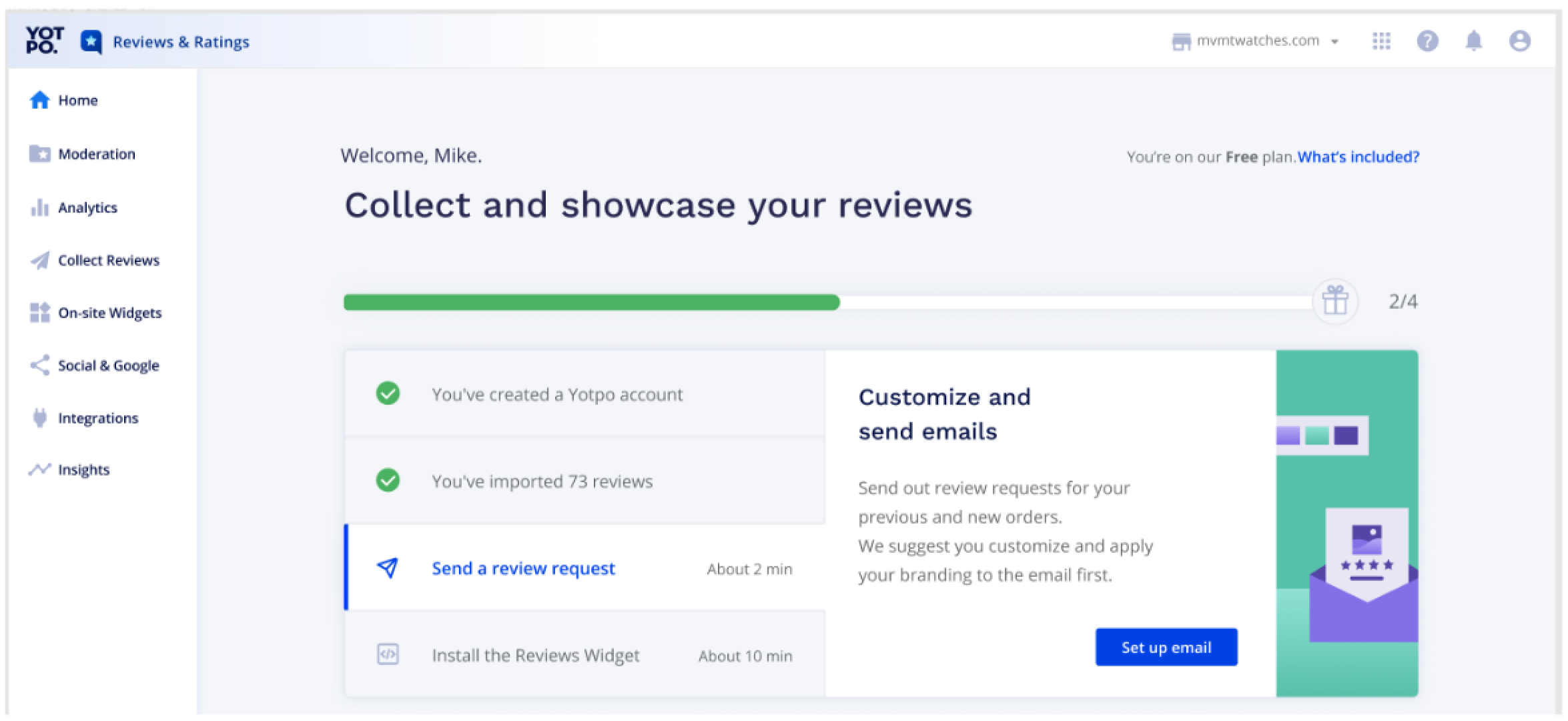Click the Yotpo logo
Viewport: 1568px width, 721px height.
pos(44,40)
